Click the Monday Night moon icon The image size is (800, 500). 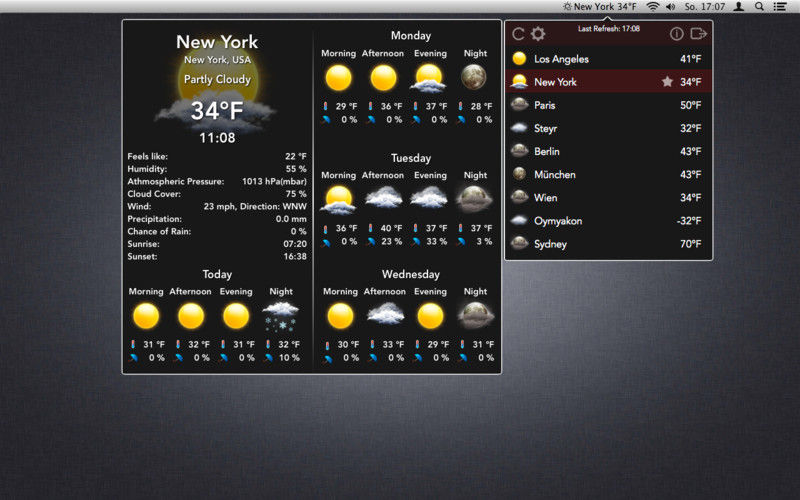point(474,77)
